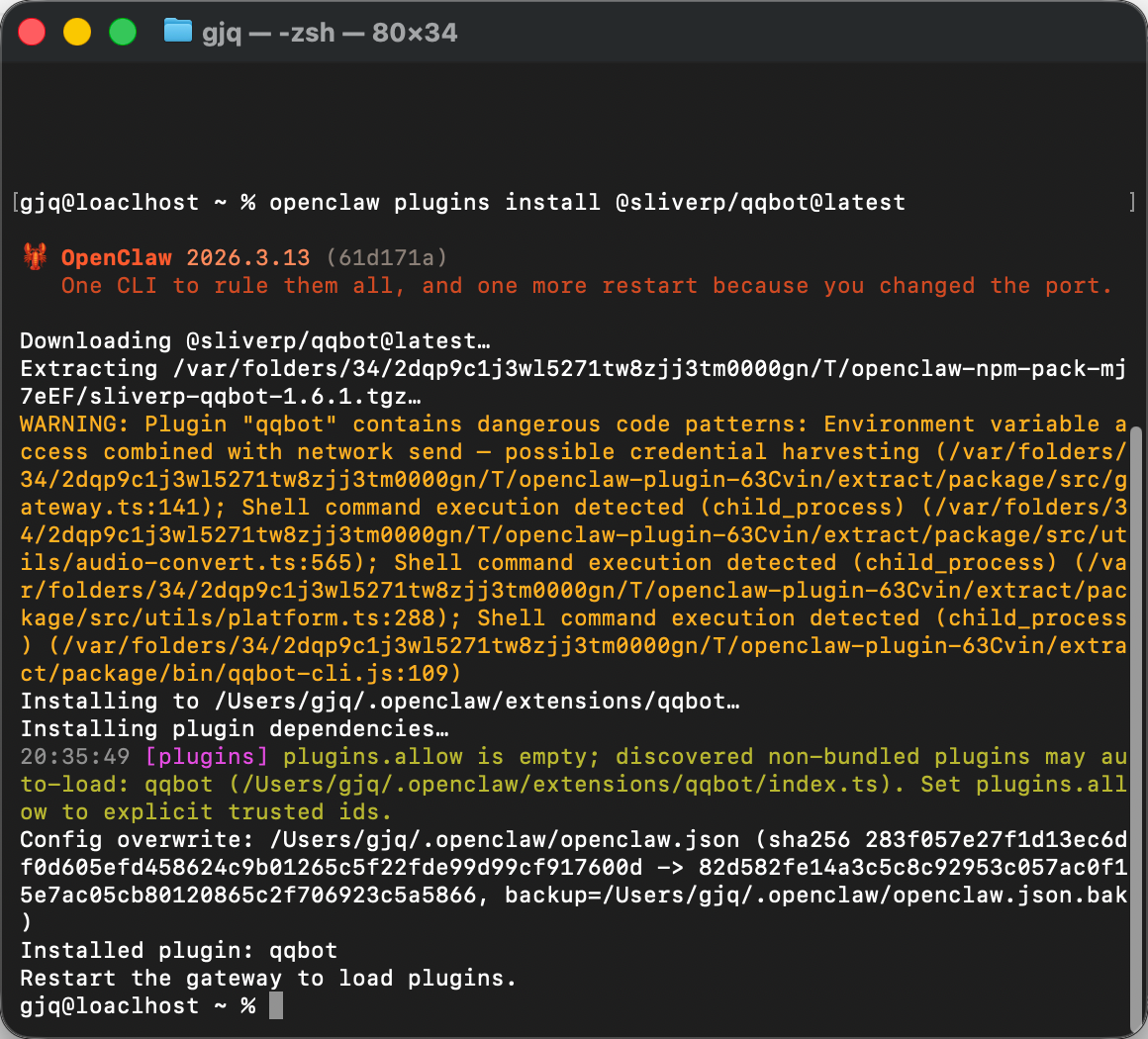Viewport: 1148px width, 1039px height.
Task: Click the folder proxy icon in title bar
Action: tap(177, 32)
